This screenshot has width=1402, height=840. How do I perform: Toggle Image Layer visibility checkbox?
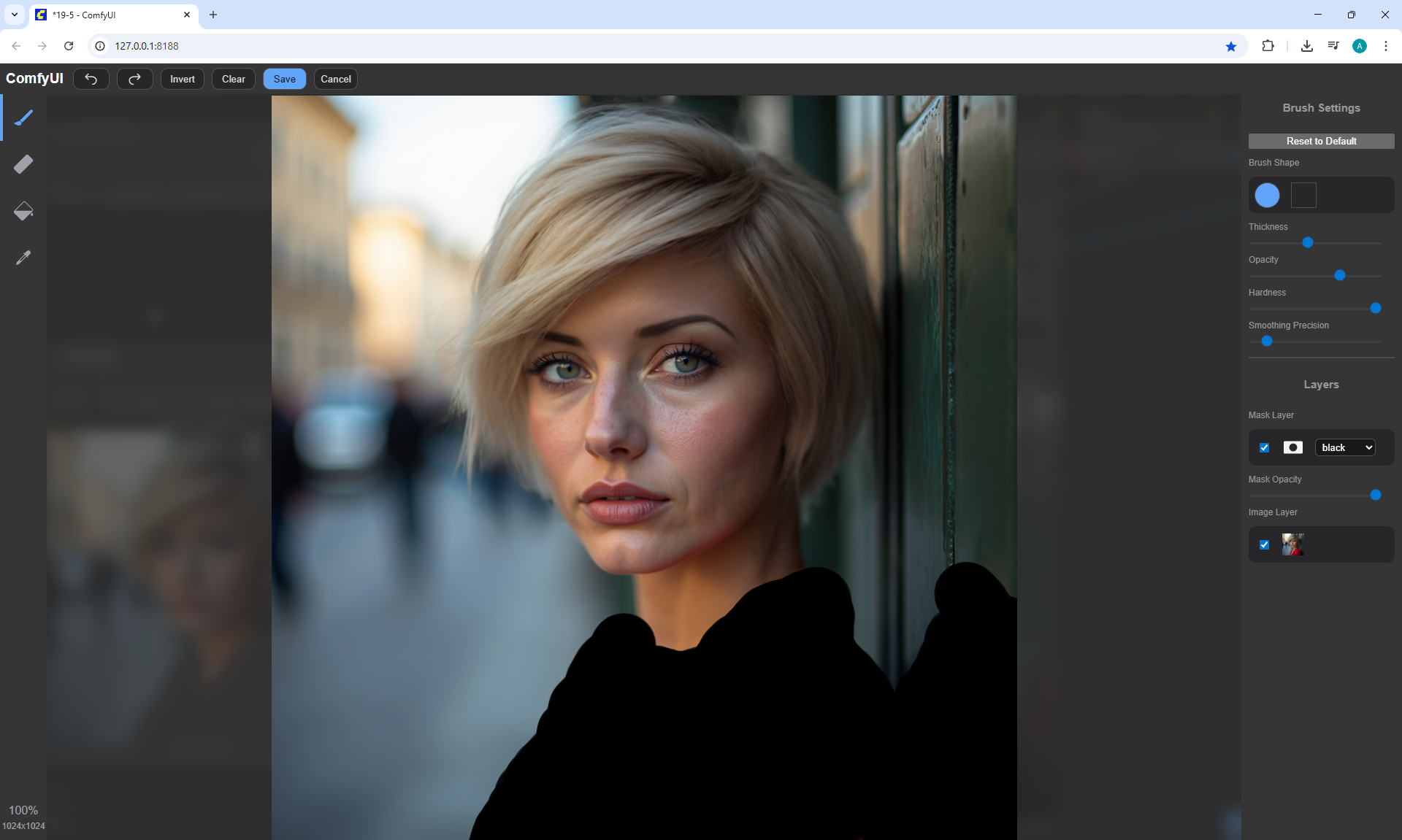tap(1265, 544)
